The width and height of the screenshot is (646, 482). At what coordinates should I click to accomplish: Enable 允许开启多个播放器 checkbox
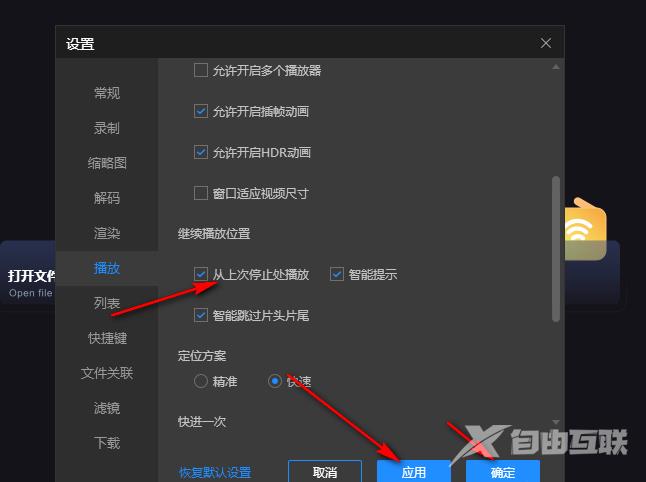tap(201, 70)
